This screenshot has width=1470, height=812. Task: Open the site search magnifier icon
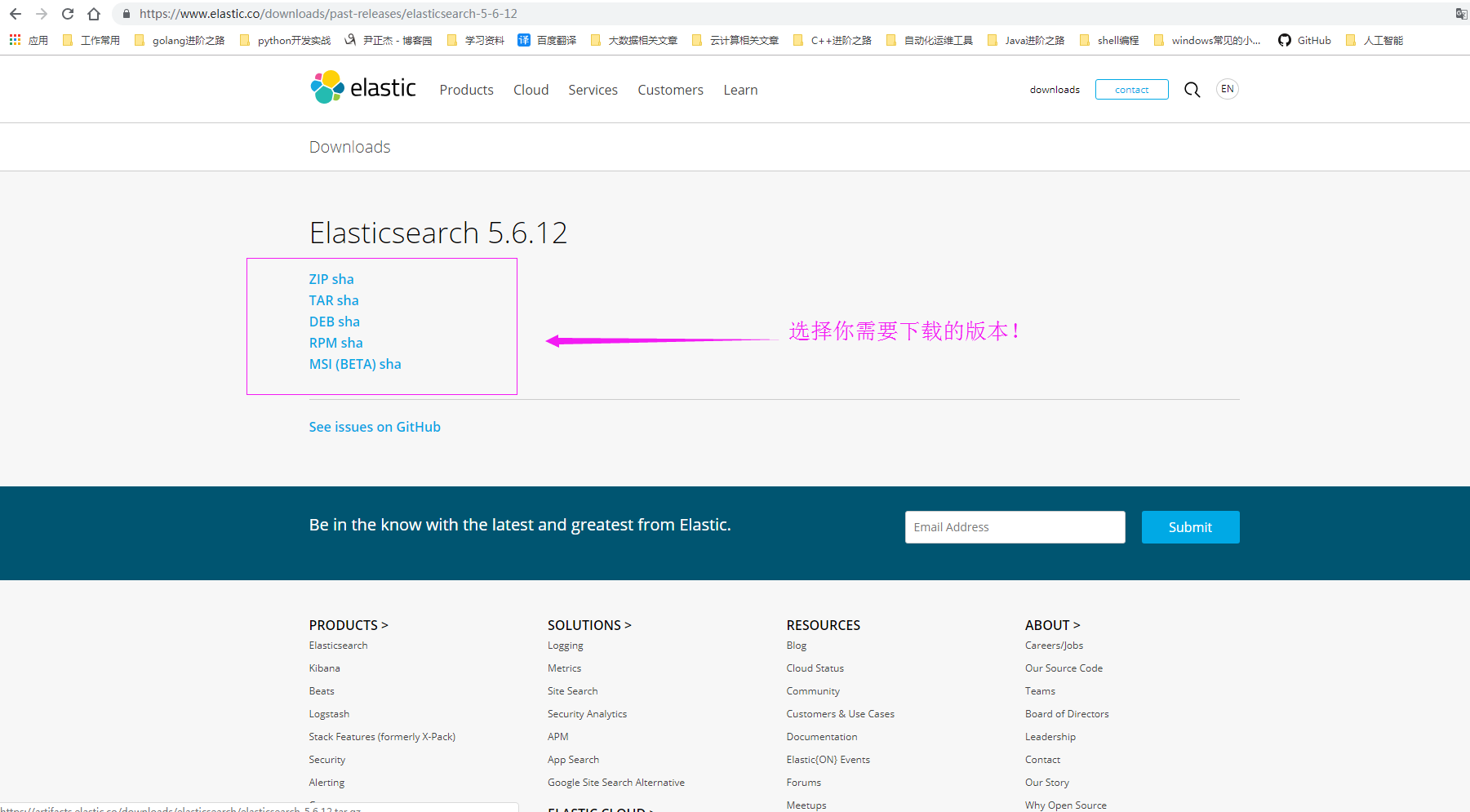1192,90
